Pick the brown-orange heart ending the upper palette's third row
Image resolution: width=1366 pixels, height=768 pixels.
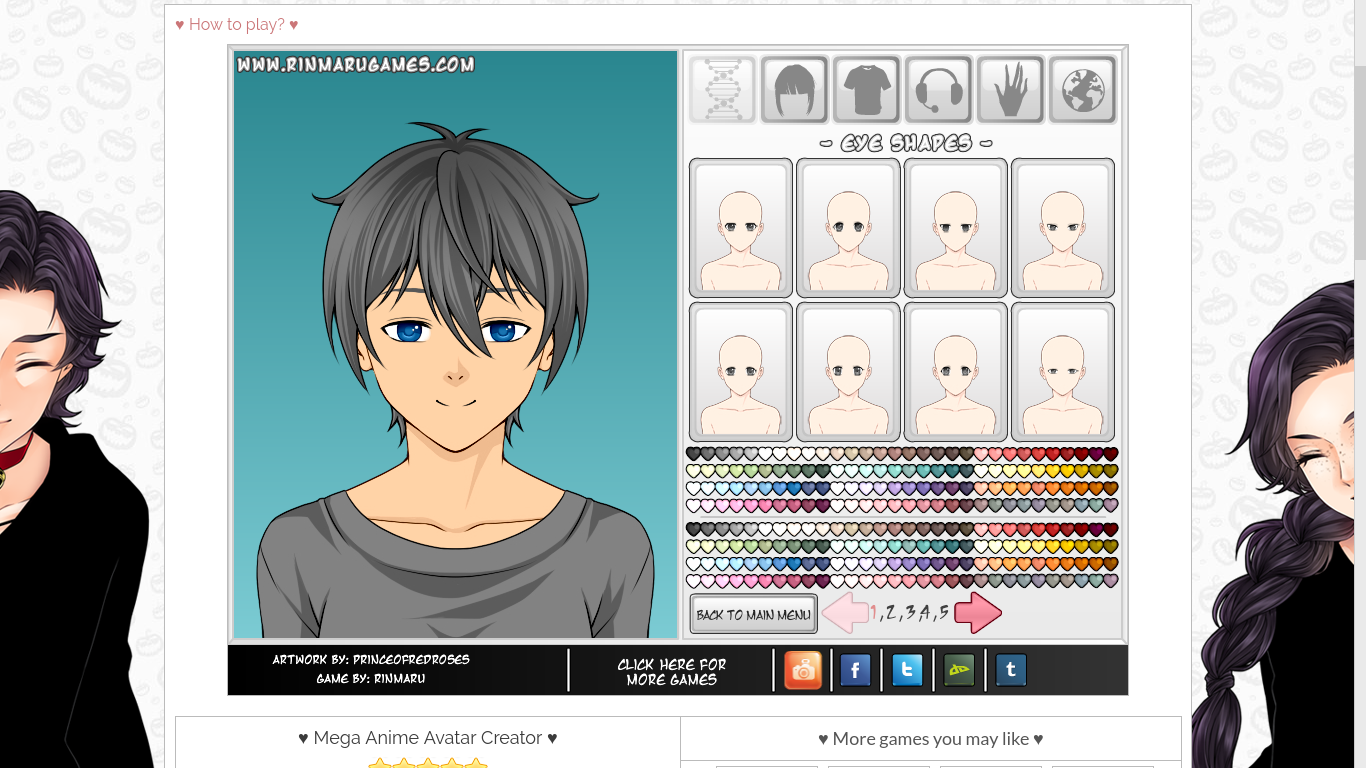[1110, 488]
